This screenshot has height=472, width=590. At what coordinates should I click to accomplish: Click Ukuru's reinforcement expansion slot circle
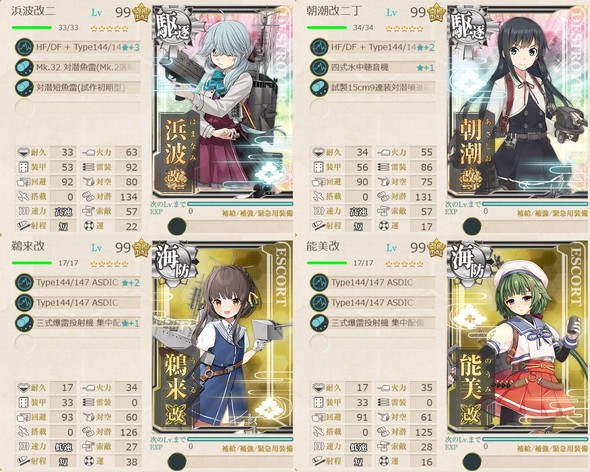click(x=177, y=461)
